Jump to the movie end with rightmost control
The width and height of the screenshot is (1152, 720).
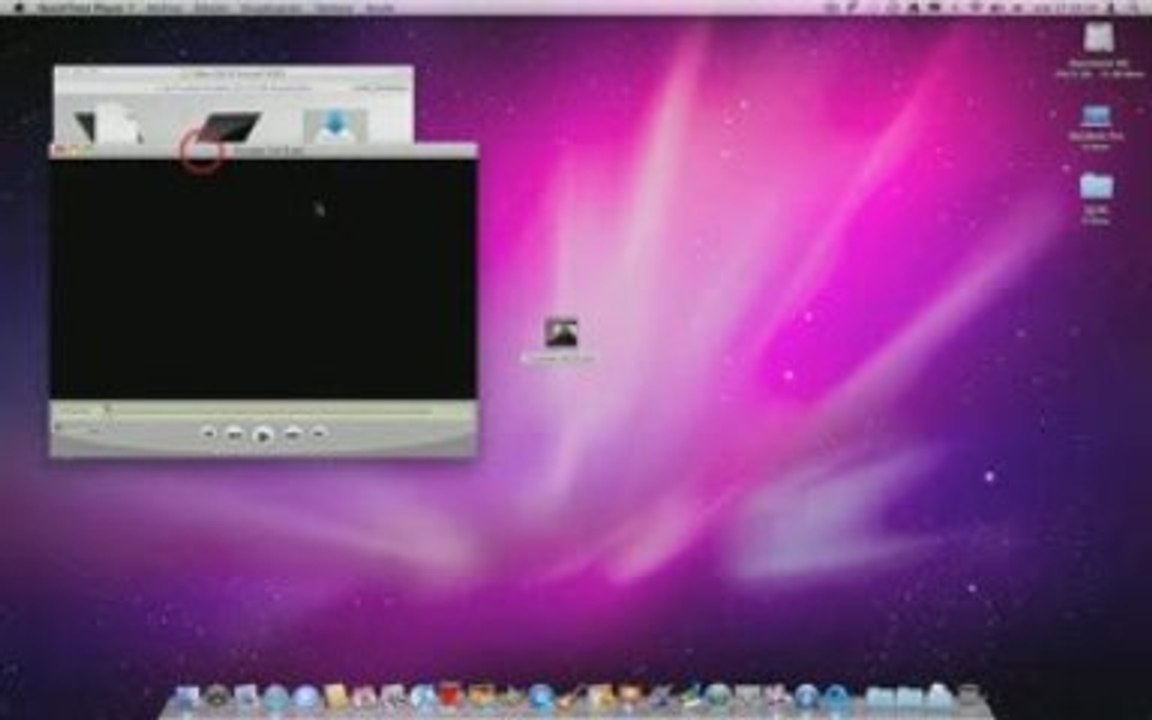pos(317,433)
